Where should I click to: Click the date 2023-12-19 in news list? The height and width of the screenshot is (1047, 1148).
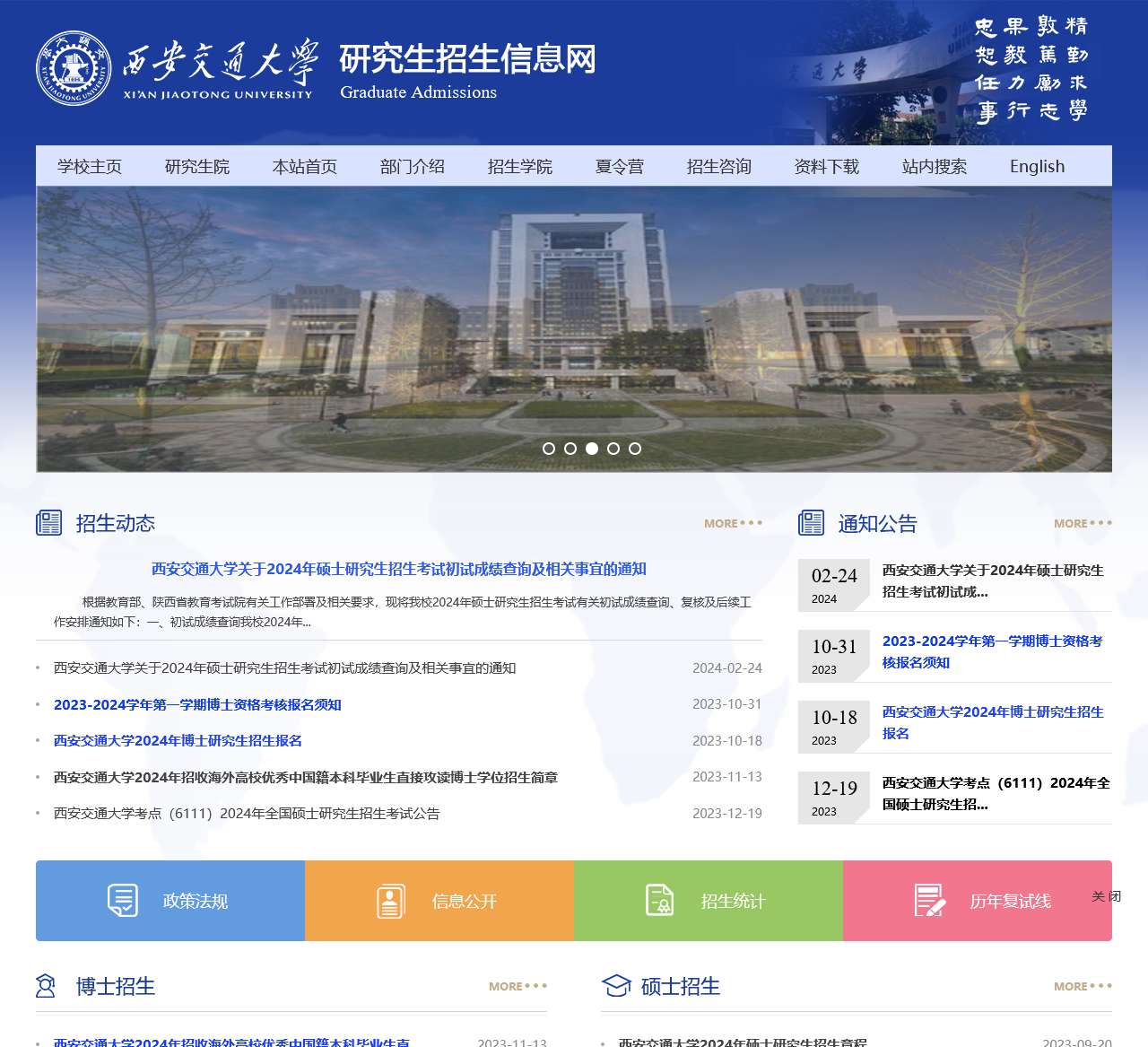coord(727,813)
